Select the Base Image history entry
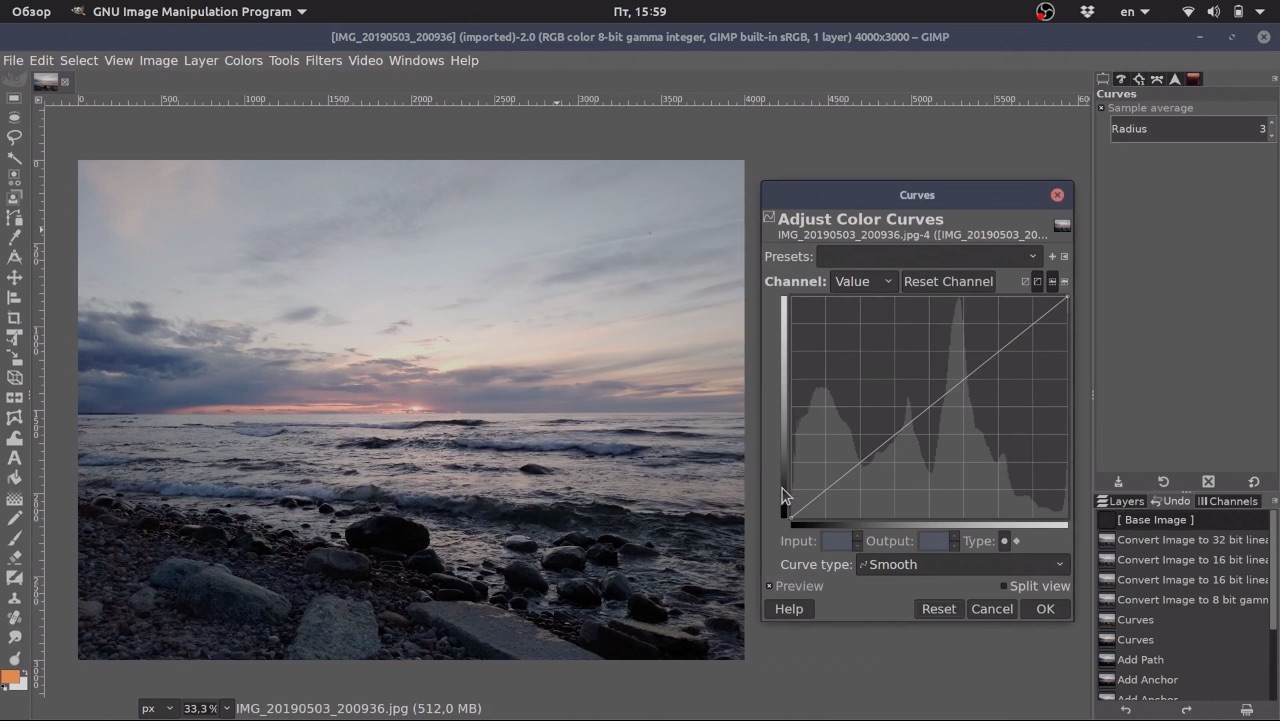Image resolution: width=1280 pixels, height=721 pixels. point(1155,520)
